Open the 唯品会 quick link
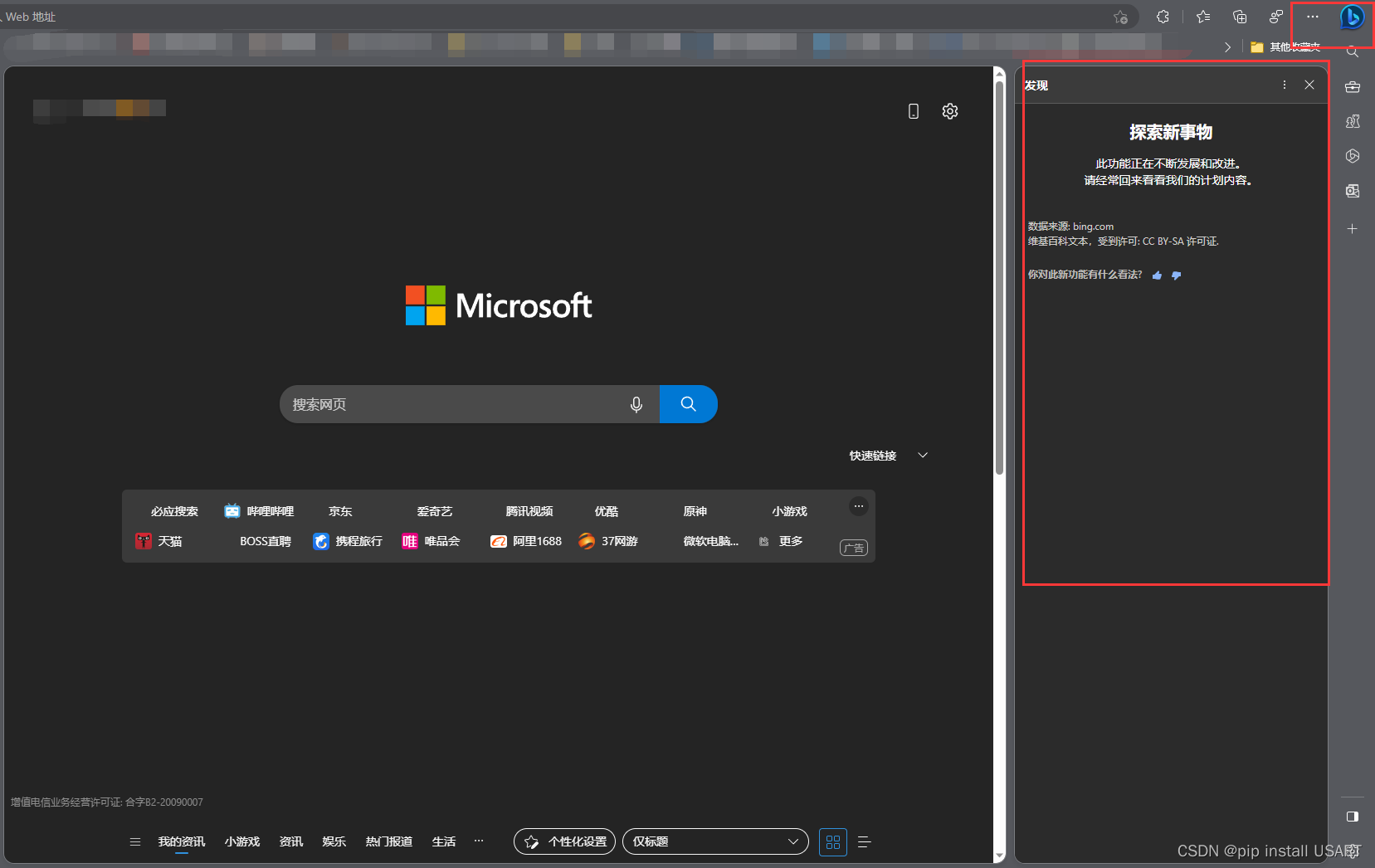Viewport: 1375px width, 868px height. point(432,541)
